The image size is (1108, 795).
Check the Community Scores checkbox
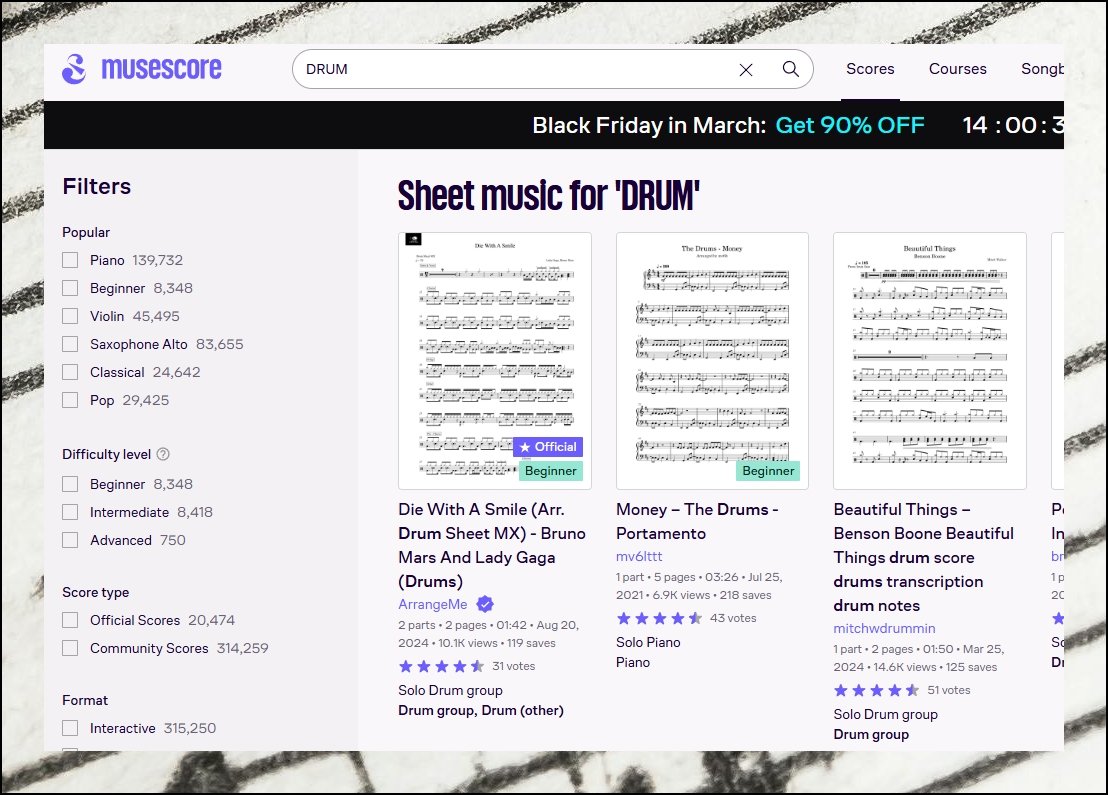pyautogui.click(x=70, y=648)
